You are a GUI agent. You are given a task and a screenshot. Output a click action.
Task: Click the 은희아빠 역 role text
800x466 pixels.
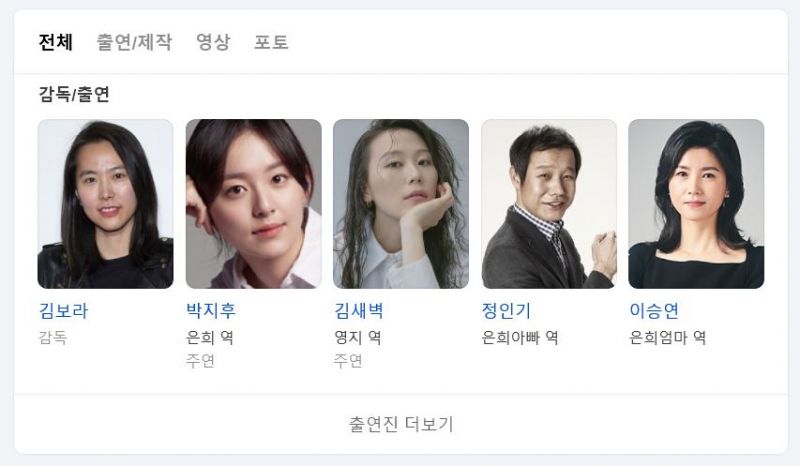coord(520,337)
